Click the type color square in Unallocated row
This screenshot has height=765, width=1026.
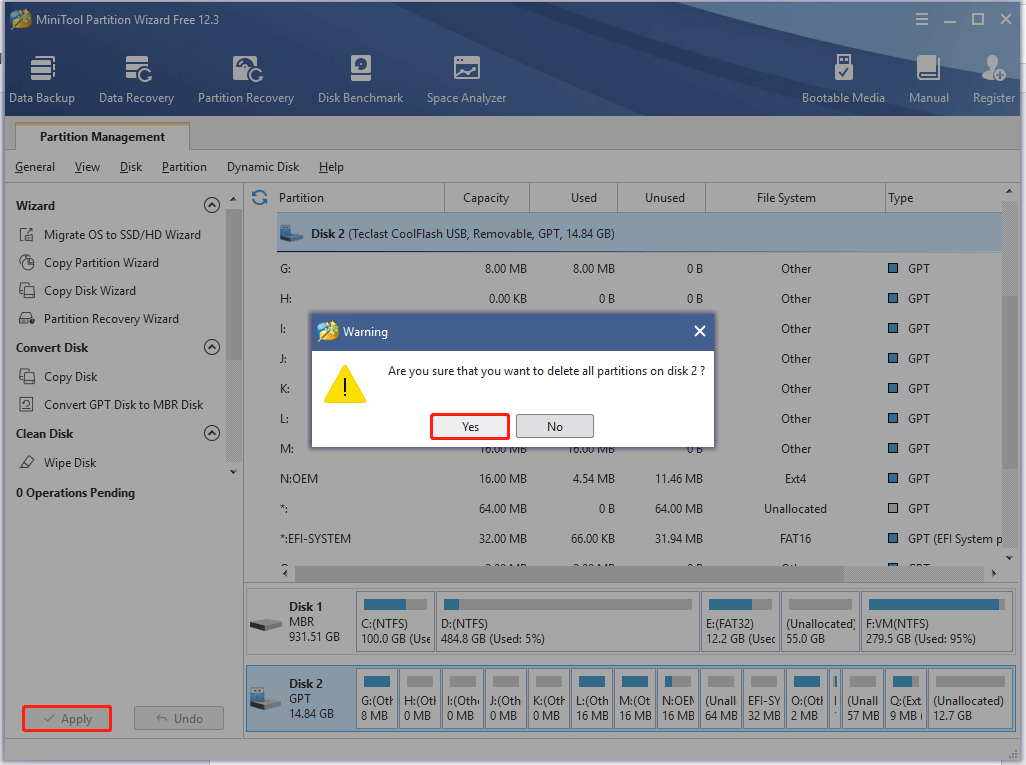[893, 508]
